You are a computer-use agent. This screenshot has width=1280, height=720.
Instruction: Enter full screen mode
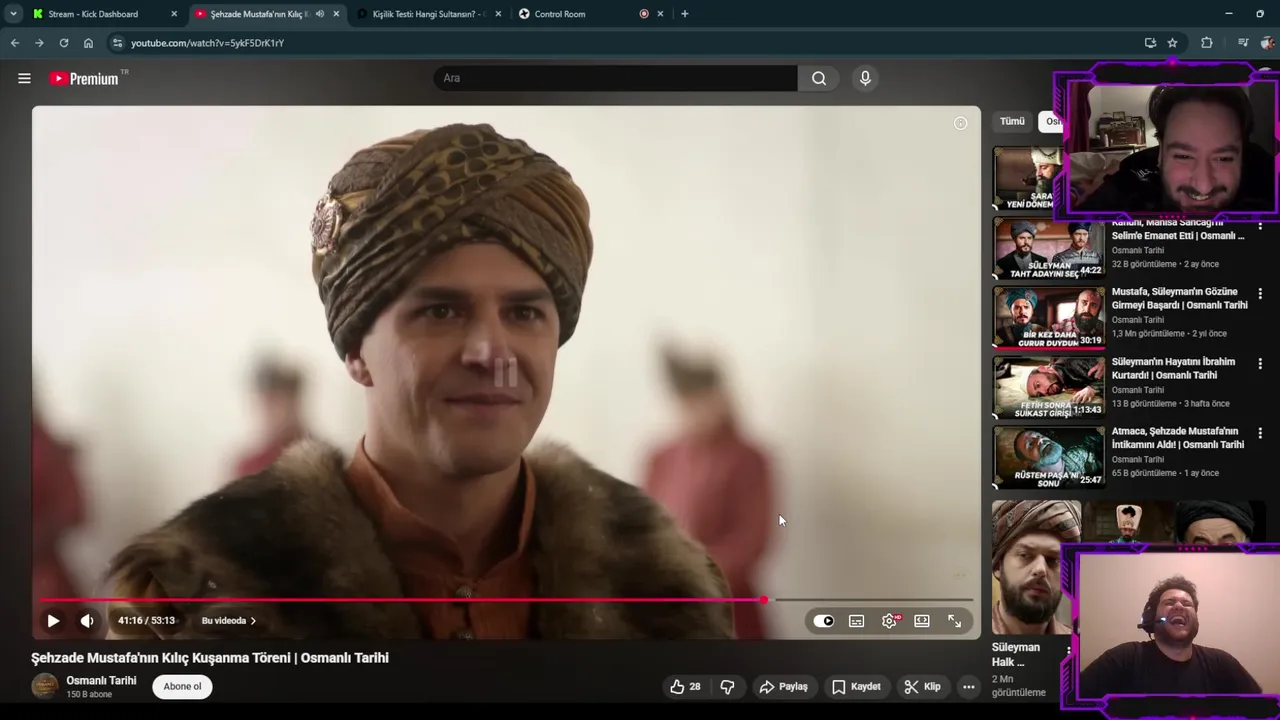955,621
